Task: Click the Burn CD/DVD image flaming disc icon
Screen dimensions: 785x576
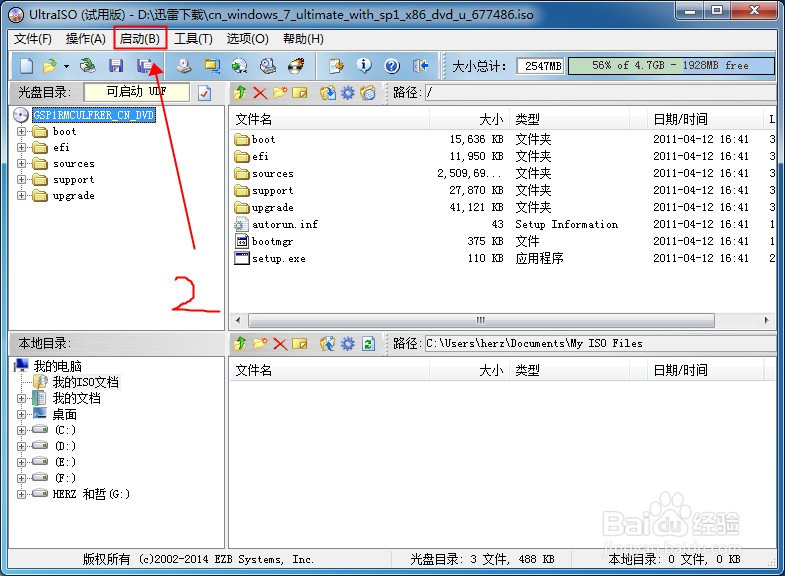Action: [296, 66]
